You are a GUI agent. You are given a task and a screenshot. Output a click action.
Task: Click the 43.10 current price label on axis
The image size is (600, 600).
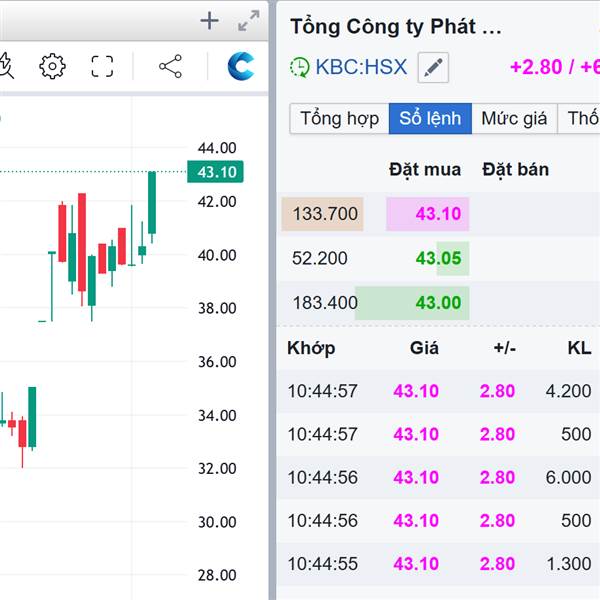click(216, 172)
